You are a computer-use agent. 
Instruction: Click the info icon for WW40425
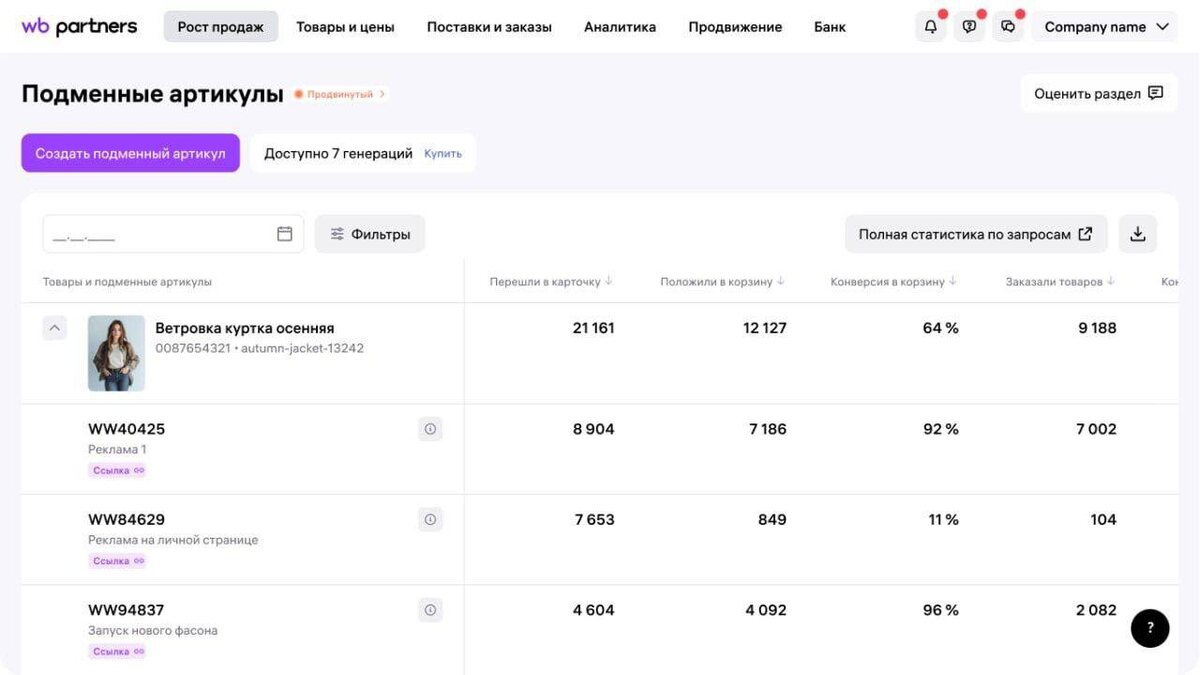(x=430, y=429)
